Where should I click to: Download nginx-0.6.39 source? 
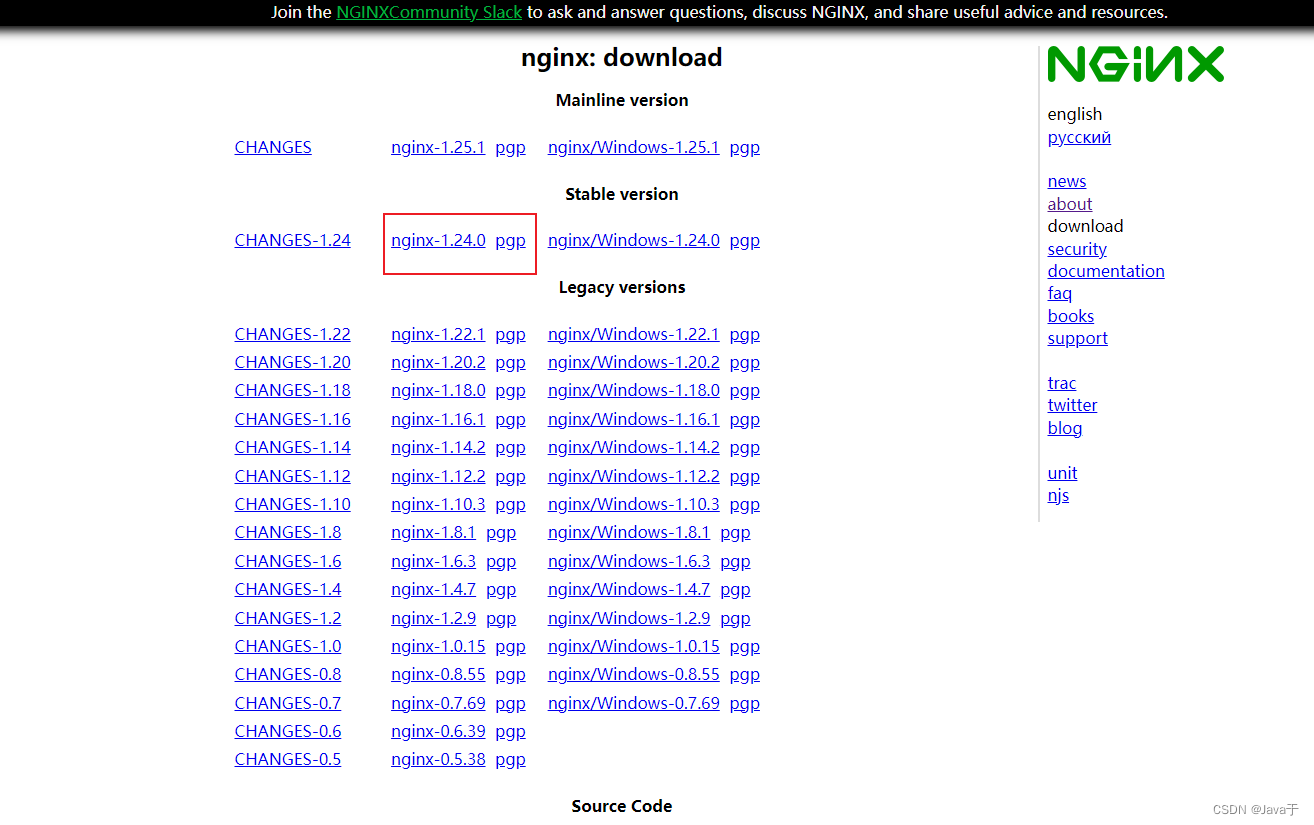pos(438,731)
